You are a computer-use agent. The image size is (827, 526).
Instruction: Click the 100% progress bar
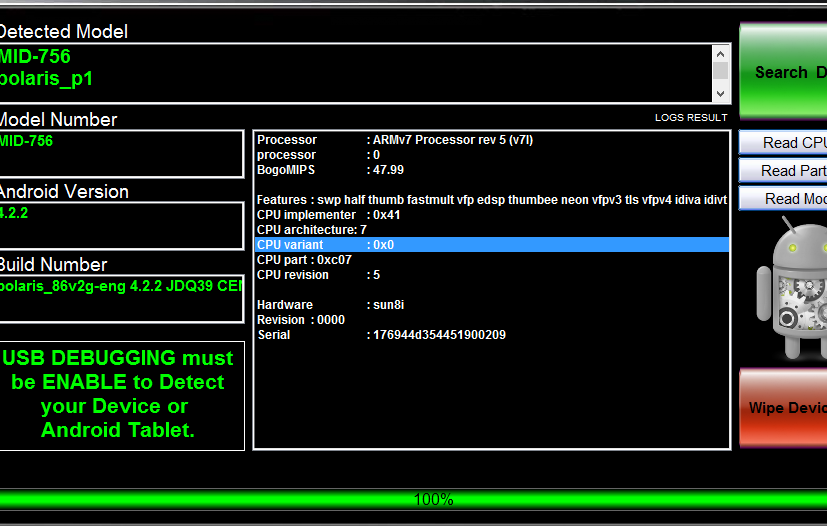[414, 499]
